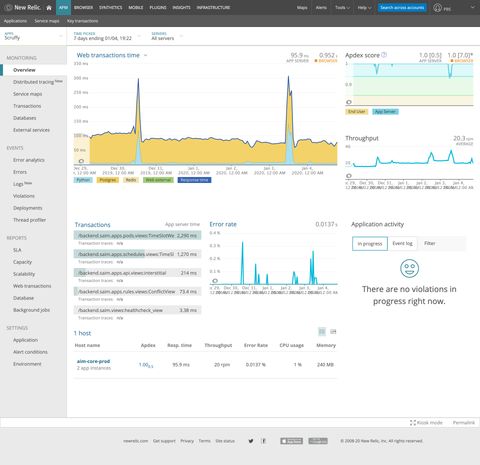Click Search across accounts button

(402, 7)
